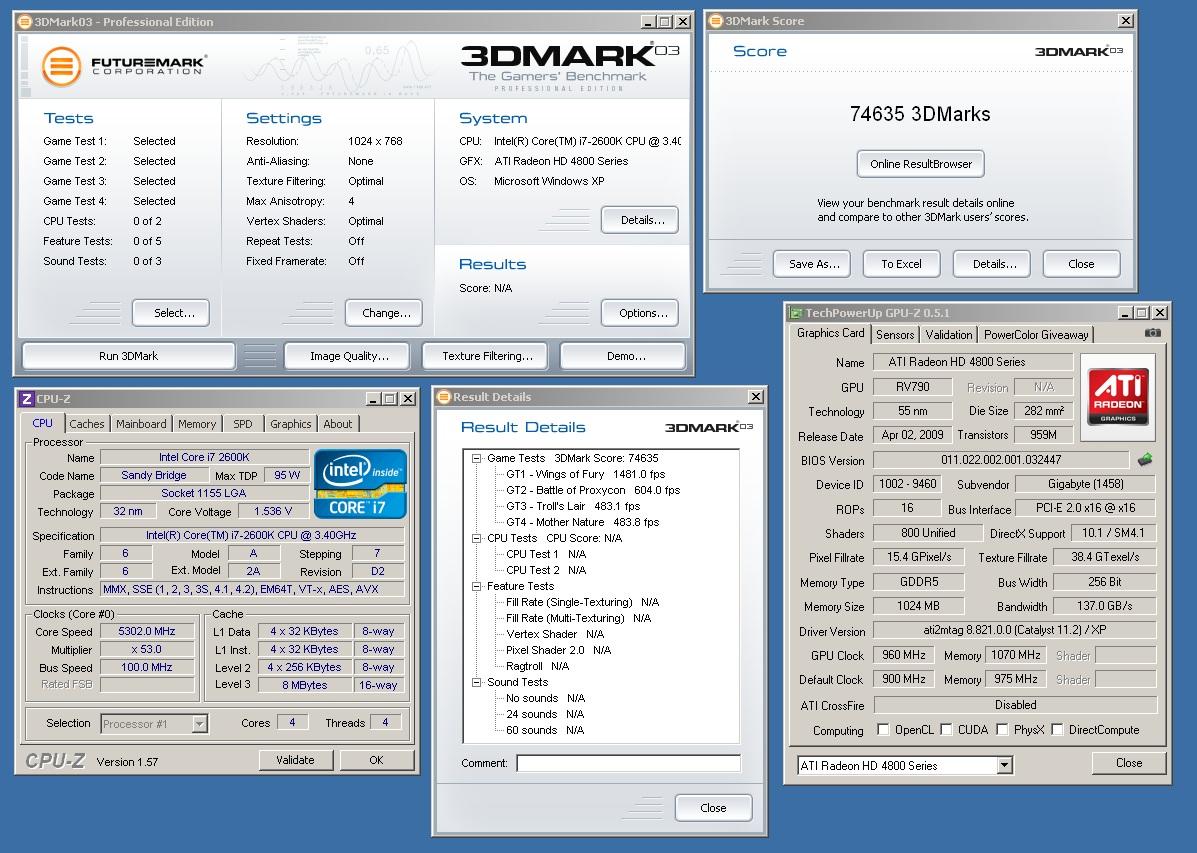Click the Change... settings button
Screen dimensions: 1197x853
click(383, 313)
